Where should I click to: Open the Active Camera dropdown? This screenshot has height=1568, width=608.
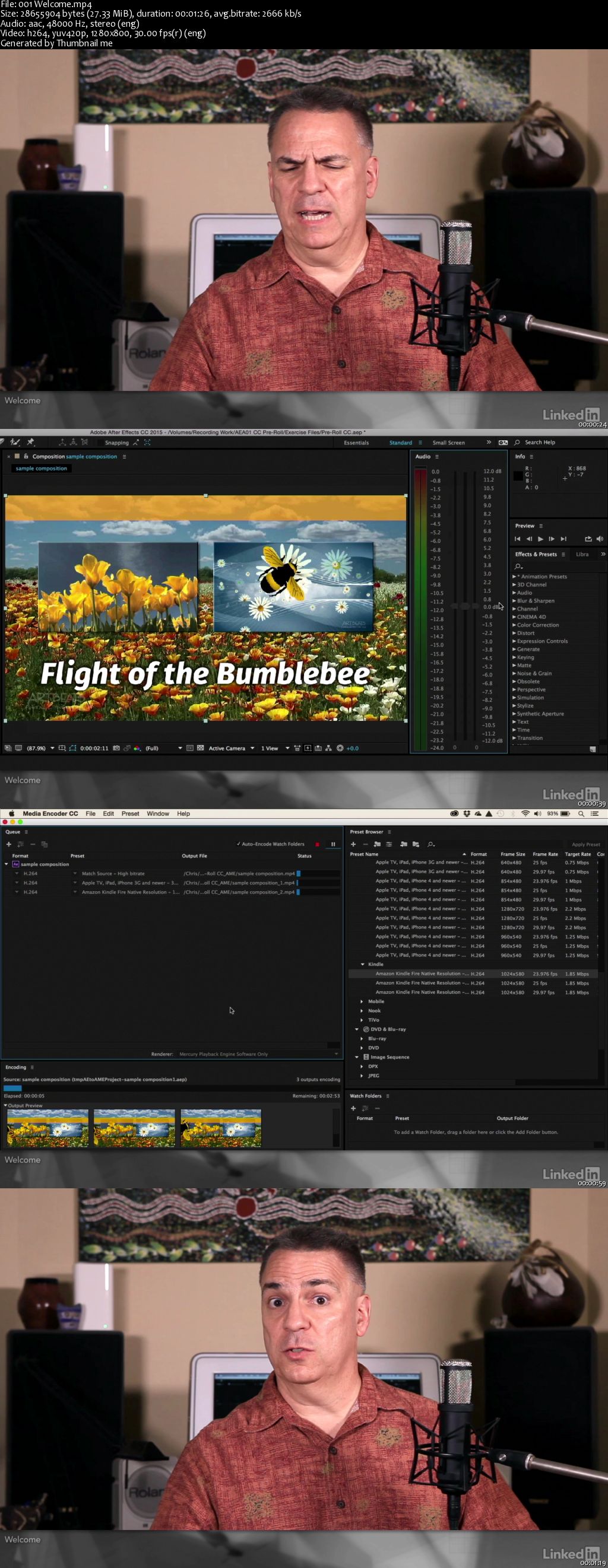pyautogui.click(x=232, y=748)
